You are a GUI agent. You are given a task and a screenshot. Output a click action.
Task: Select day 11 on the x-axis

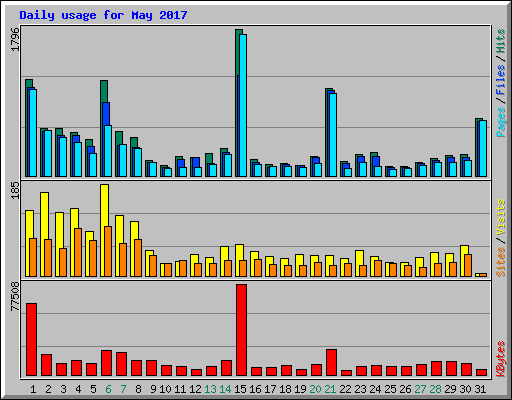(180, 389)
